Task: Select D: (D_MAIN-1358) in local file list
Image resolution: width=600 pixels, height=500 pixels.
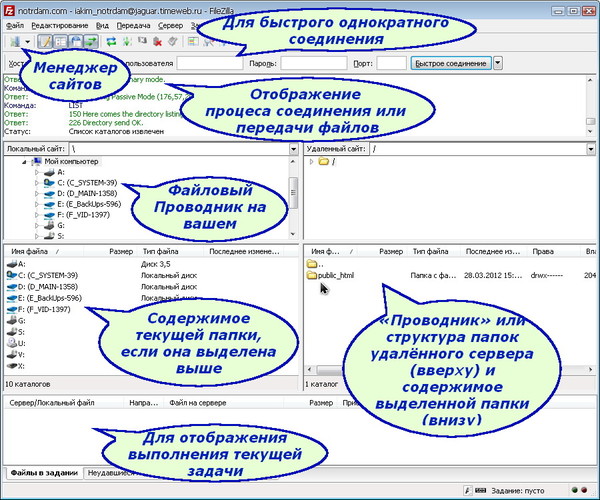Action: click(x=47, y=287)
